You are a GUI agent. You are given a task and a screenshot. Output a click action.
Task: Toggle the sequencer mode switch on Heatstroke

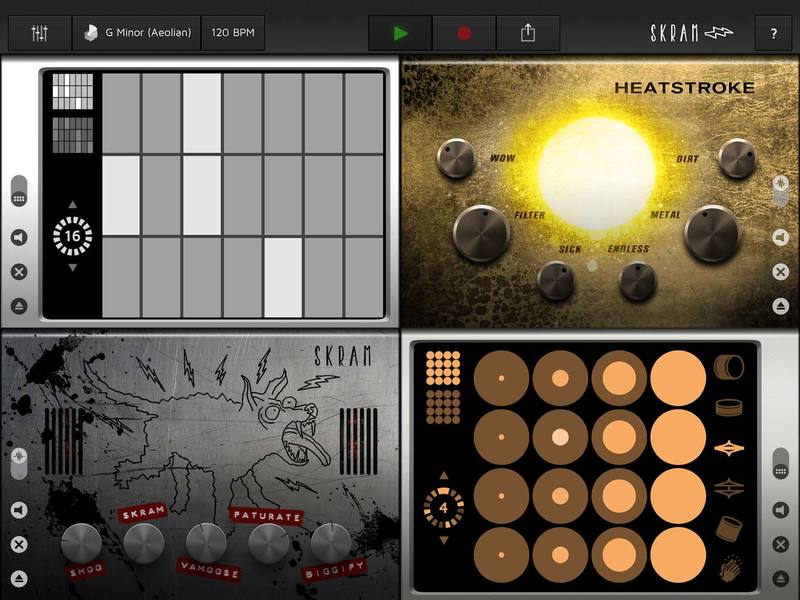(781, 191)
